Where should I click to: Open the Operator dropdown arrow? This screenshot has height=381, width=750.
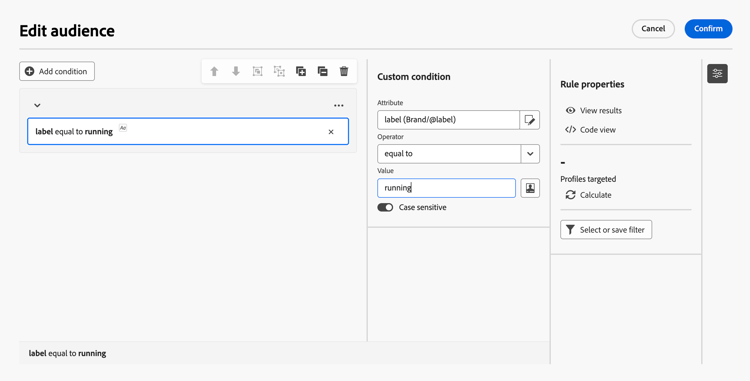530,154
